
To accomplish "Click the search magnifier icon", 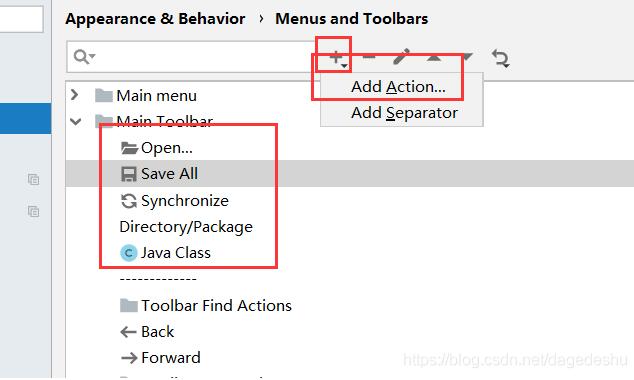I will (x=81, y=56).
